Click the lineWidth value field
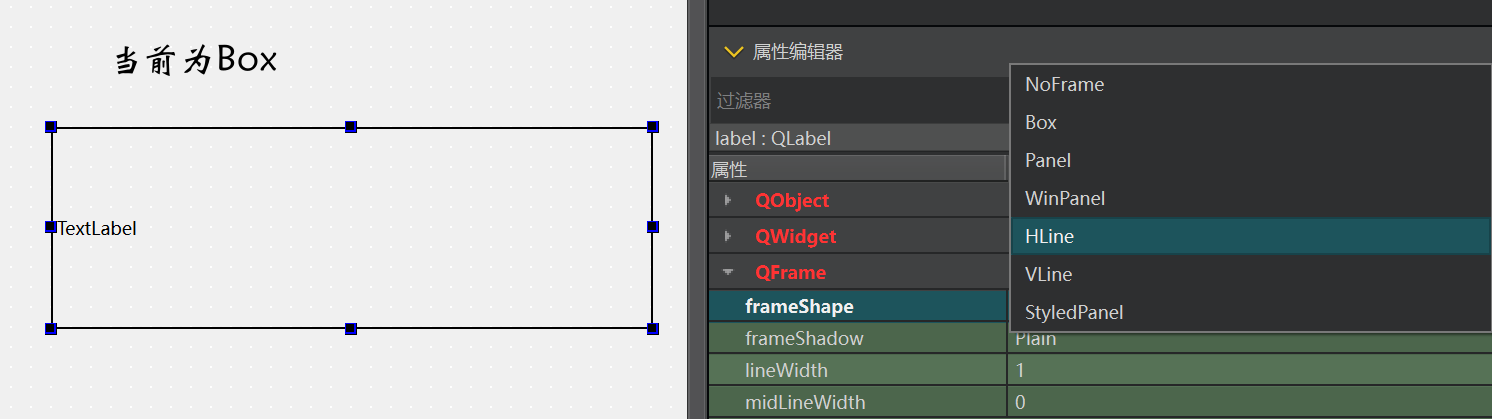1492x419 pixels. (1240, 370)
